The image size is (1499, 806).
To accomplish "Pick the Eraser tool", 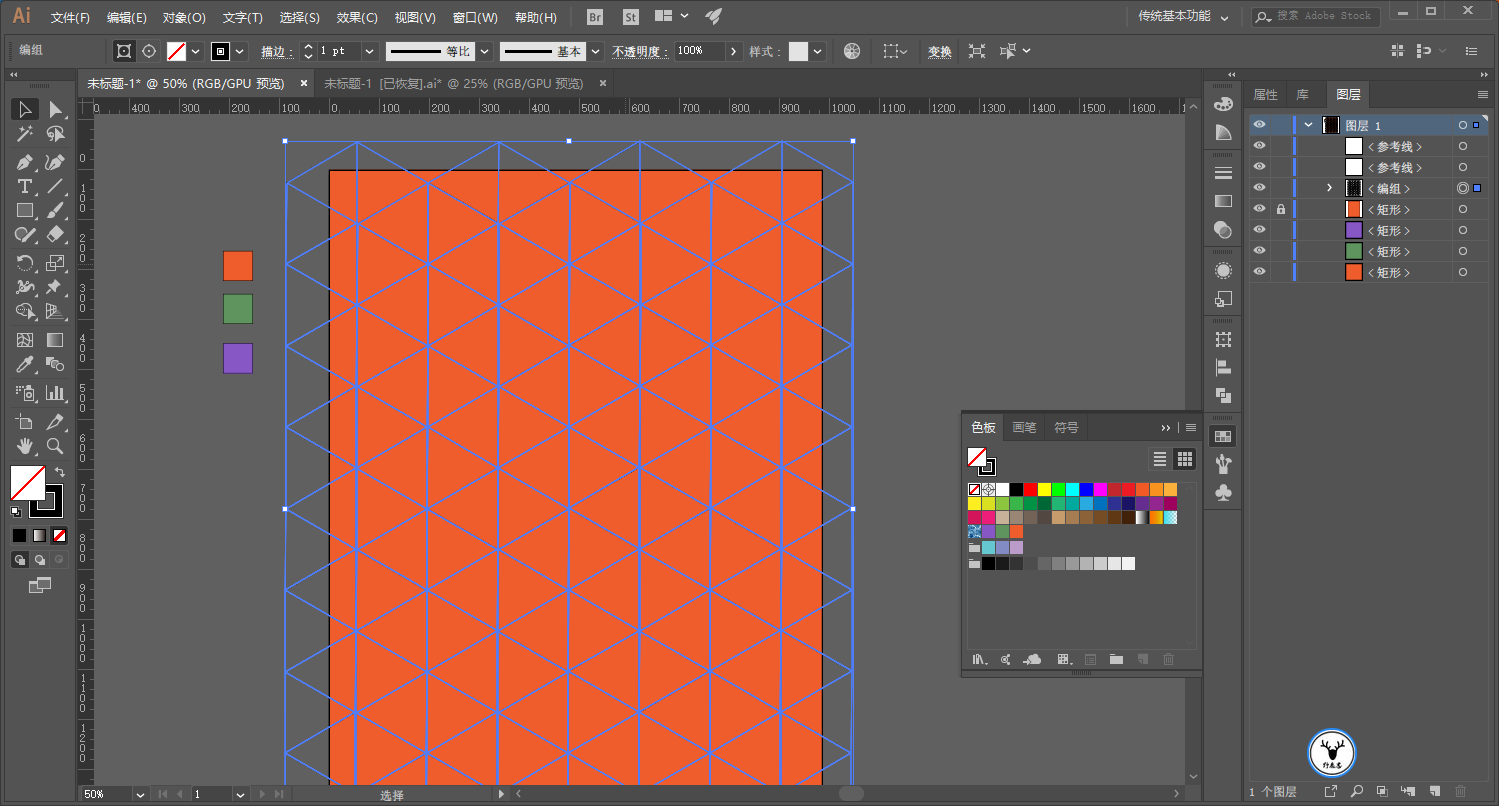I will [x=55, y=234].
